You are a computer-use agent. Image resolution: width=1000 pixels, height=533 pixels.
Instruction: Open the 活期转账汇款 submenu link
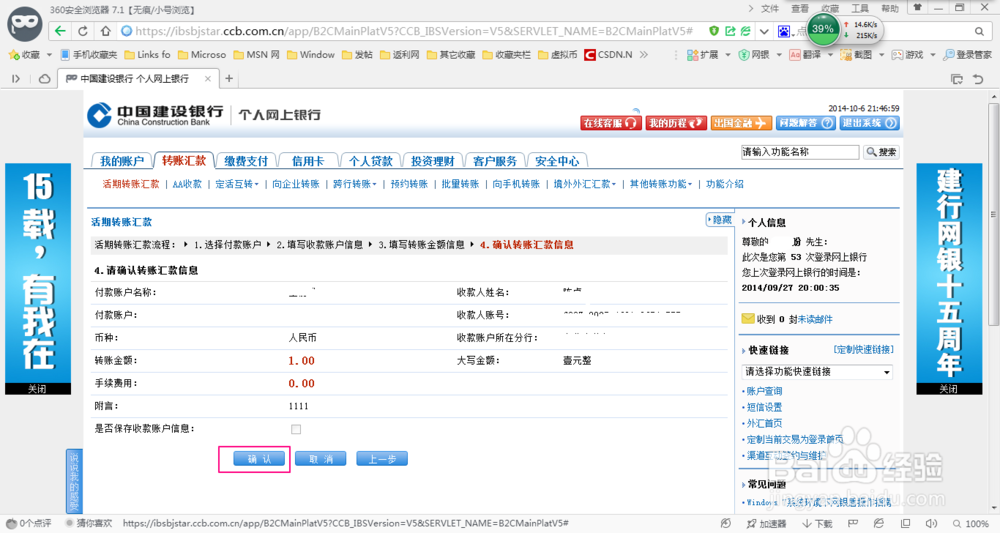[x=131, y=184]
